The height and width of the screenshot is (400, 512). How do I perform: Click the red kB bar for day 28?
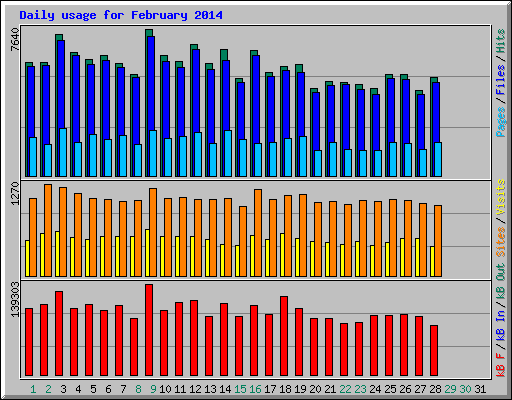tap(434, 351)
